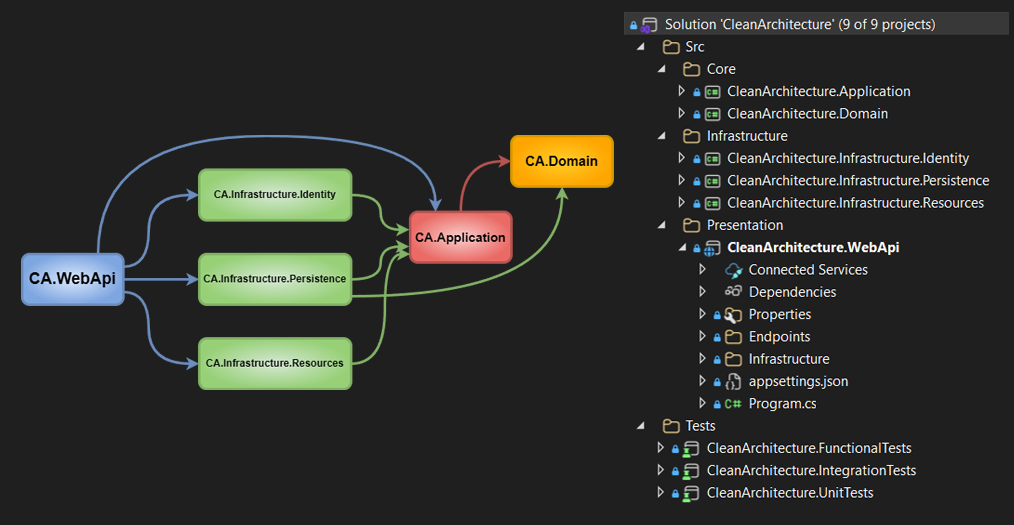Click the CleanArchitecture.FunctionalTests test project icon
The height and width of the screenshot is (525, 1014).
pos(691,449)
